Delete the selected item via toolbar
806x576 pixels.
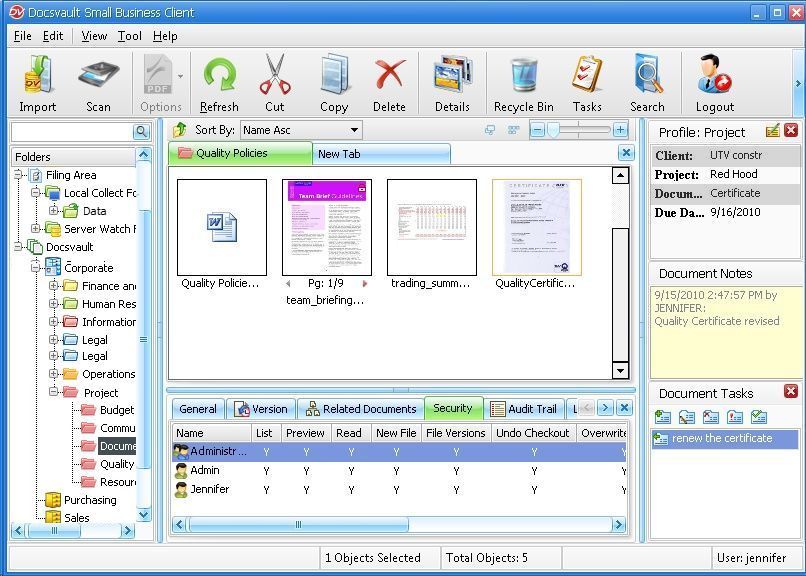[389, 84]
